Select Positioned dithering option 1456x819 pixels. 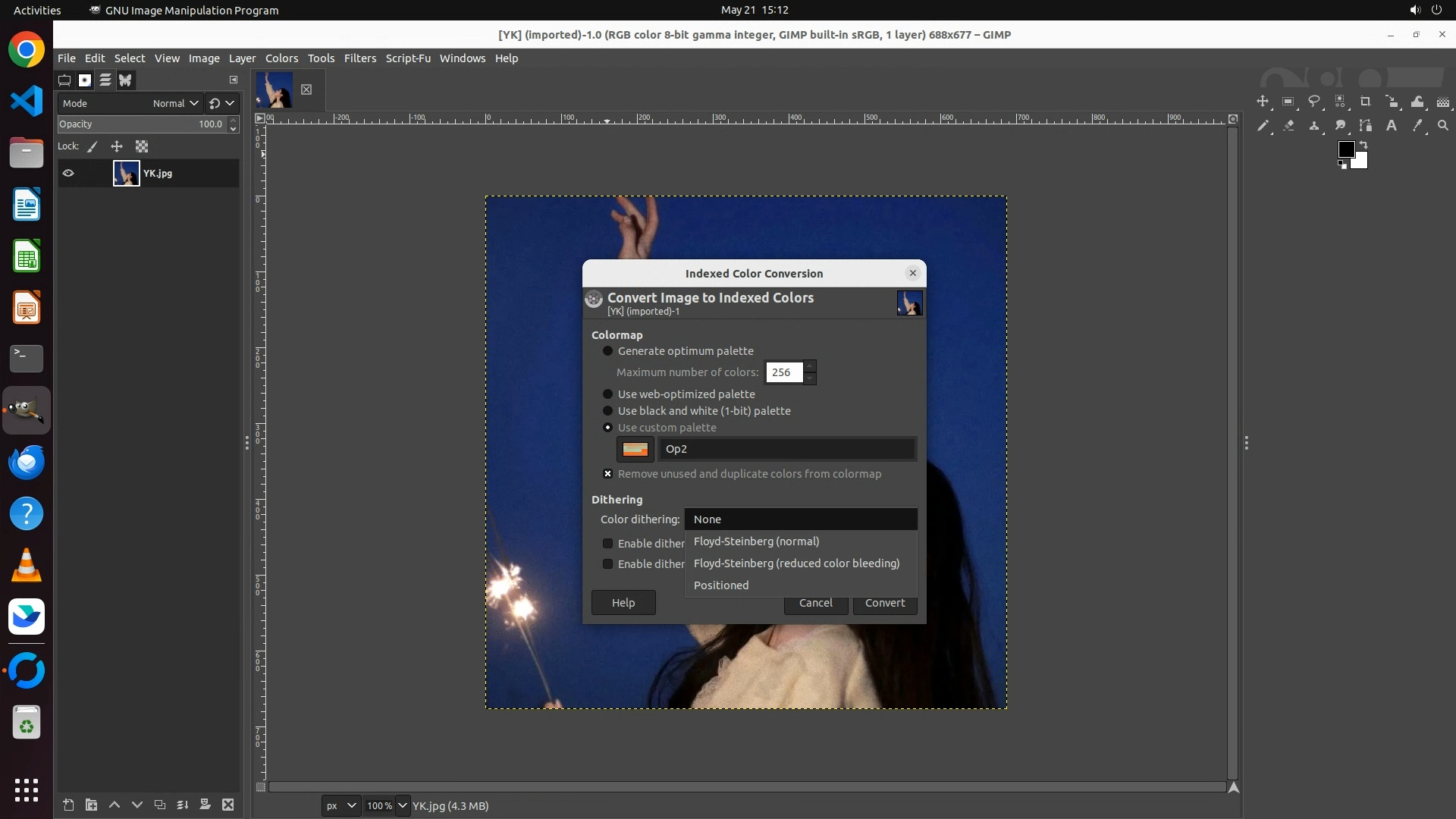[x=720, y=585]
